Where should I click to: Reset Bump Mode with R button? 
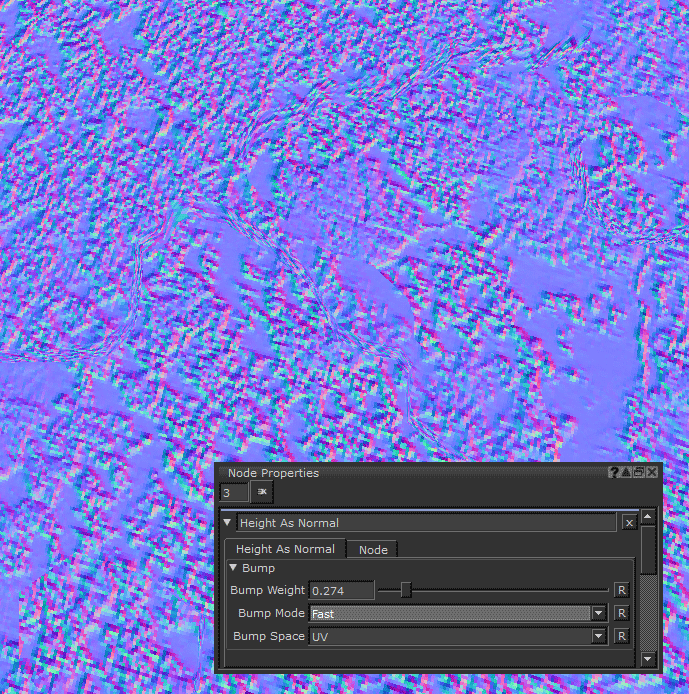click(x=621, y=613)
